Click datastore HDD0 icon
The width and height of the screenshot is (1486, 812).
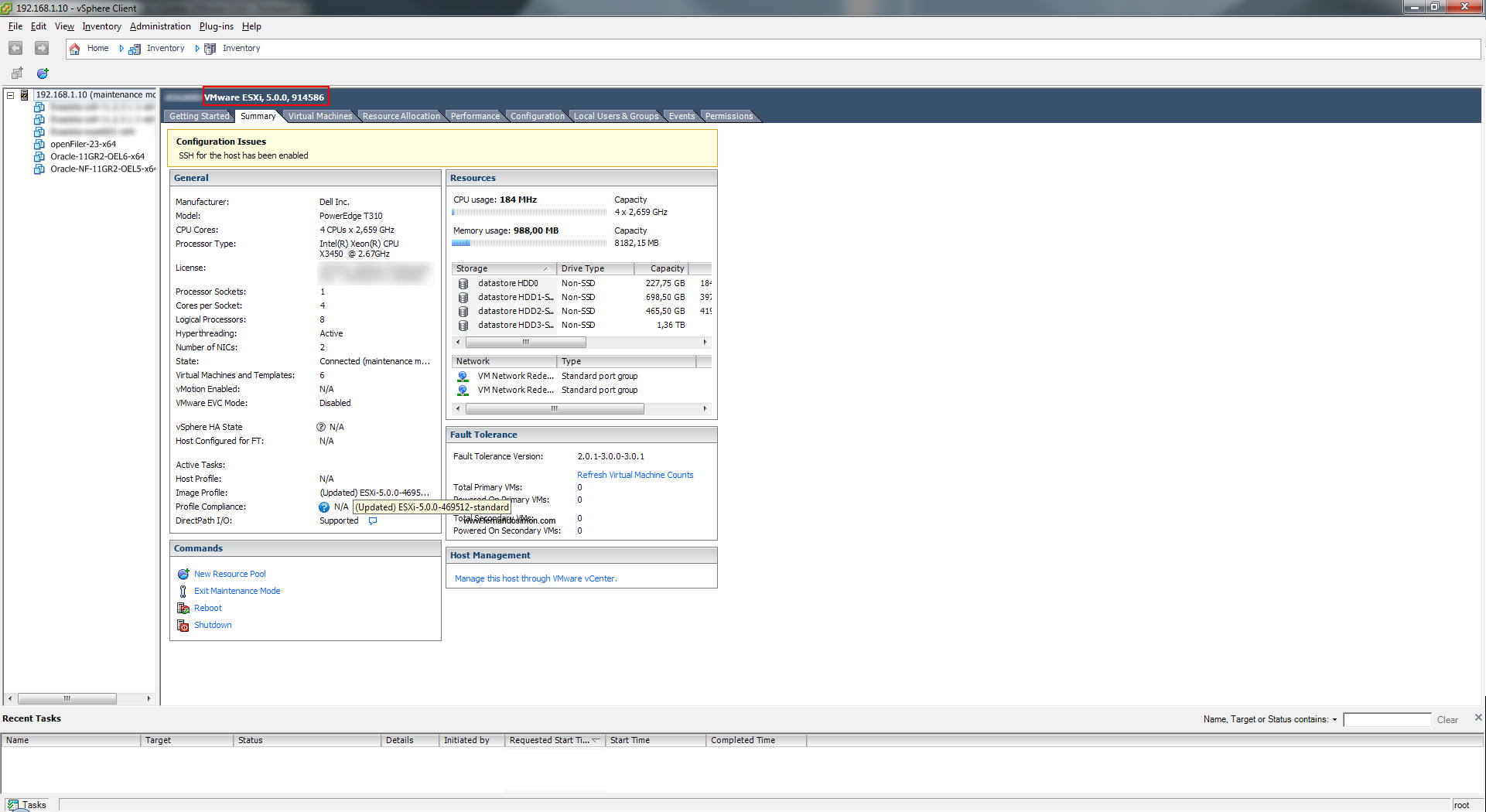(463, 284)
